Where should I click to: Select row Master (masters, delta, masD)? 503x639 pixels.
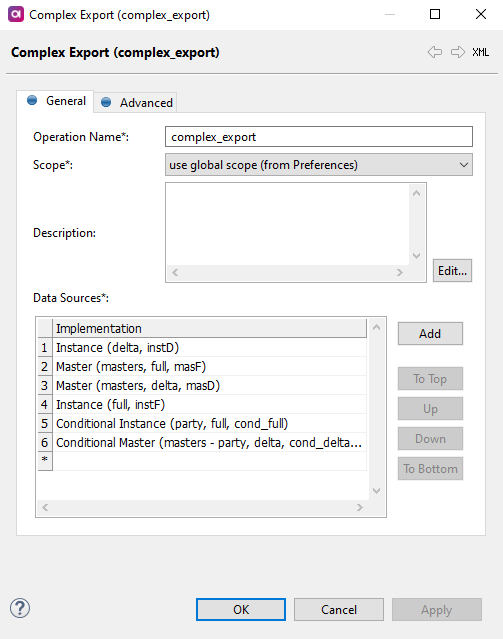(210, 386)
